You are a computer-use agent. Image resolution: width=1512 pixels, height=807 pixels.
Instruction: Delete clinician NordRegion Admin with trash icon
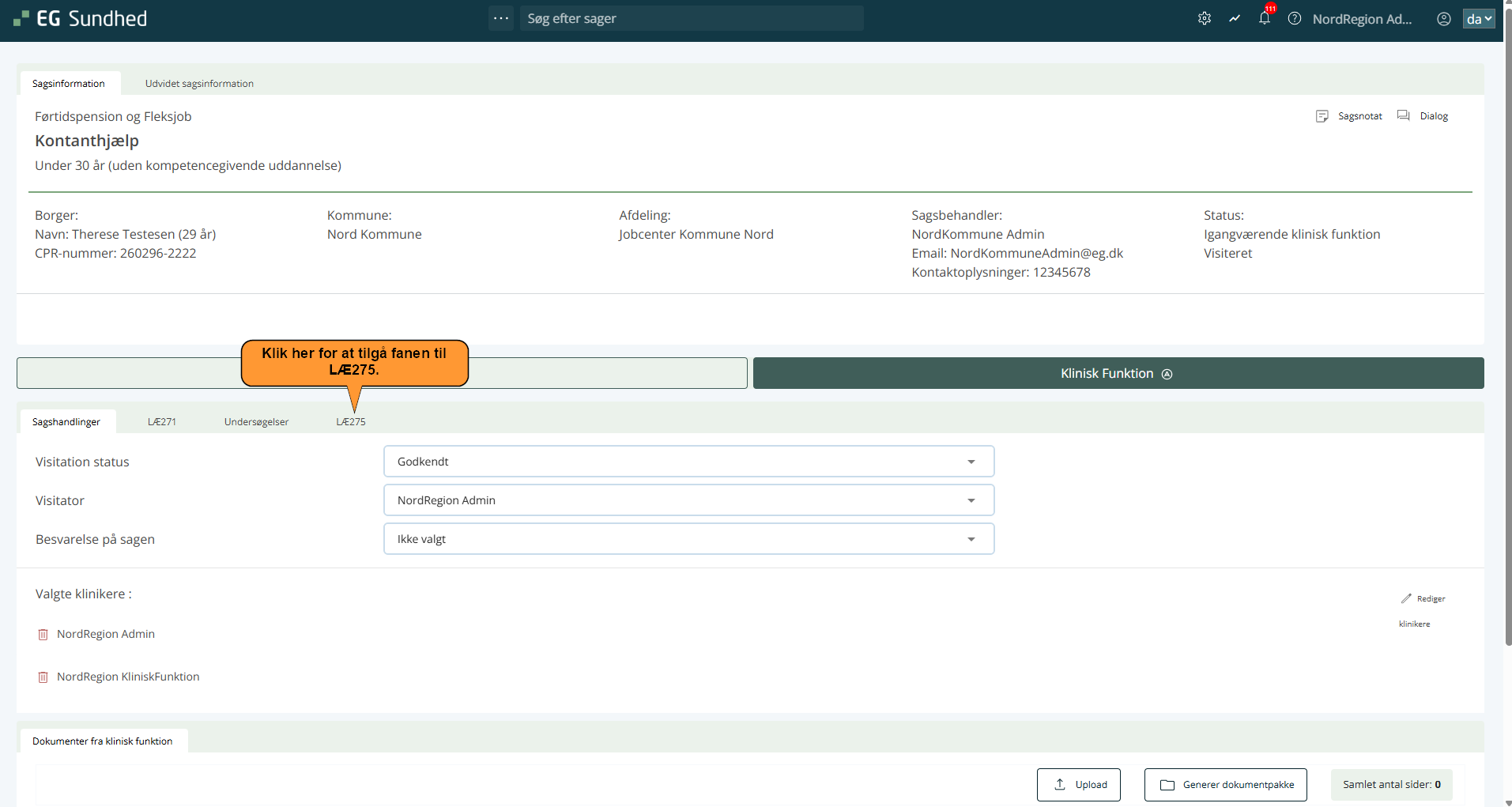(x=43, y=635)
